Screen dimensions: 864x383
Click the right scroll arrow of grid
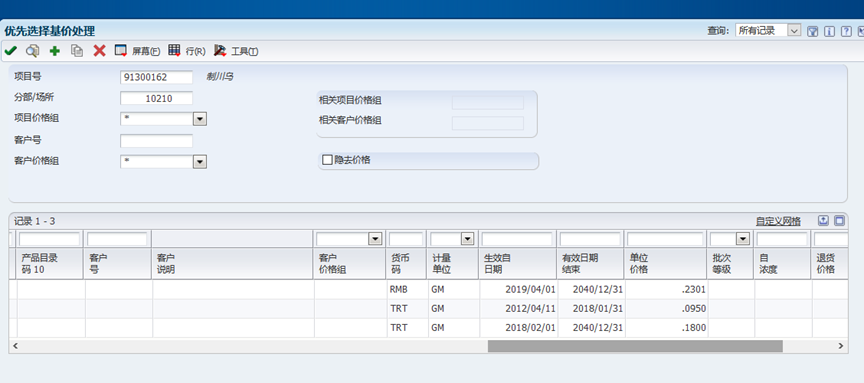coord(841,346)
